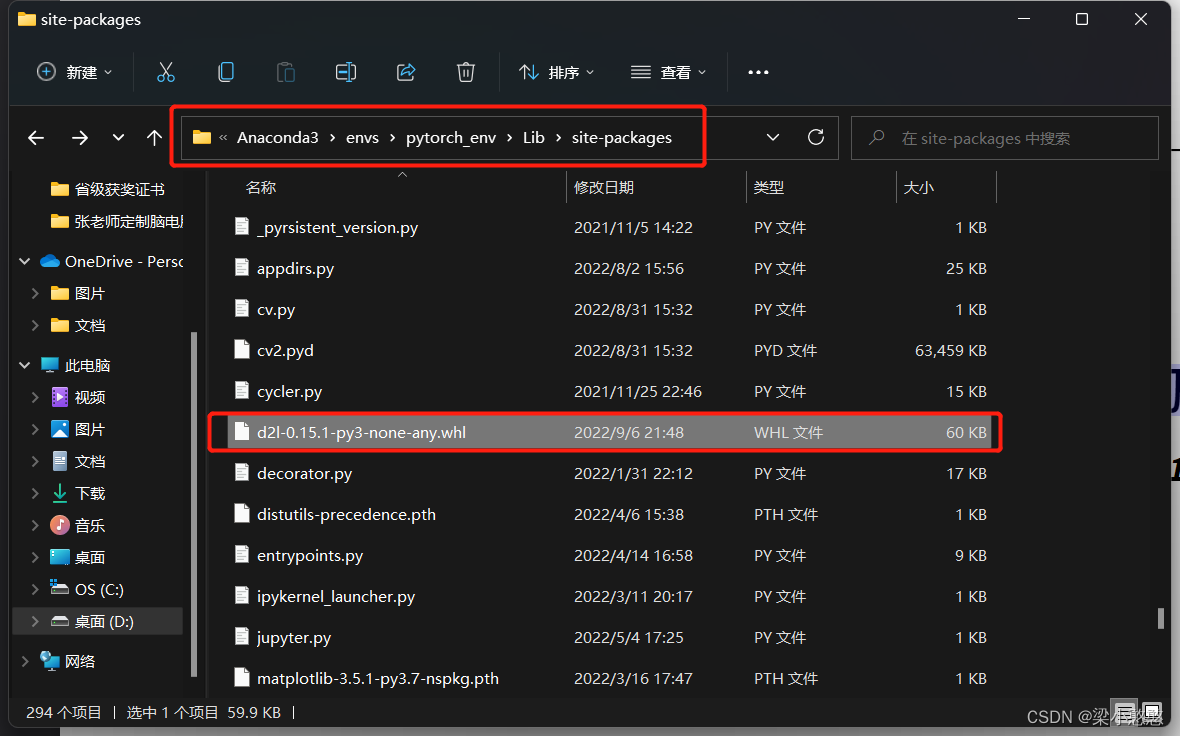Collapse the 此电脑 node
This screenshot has width=1180, height=736.
pos(25,365)
